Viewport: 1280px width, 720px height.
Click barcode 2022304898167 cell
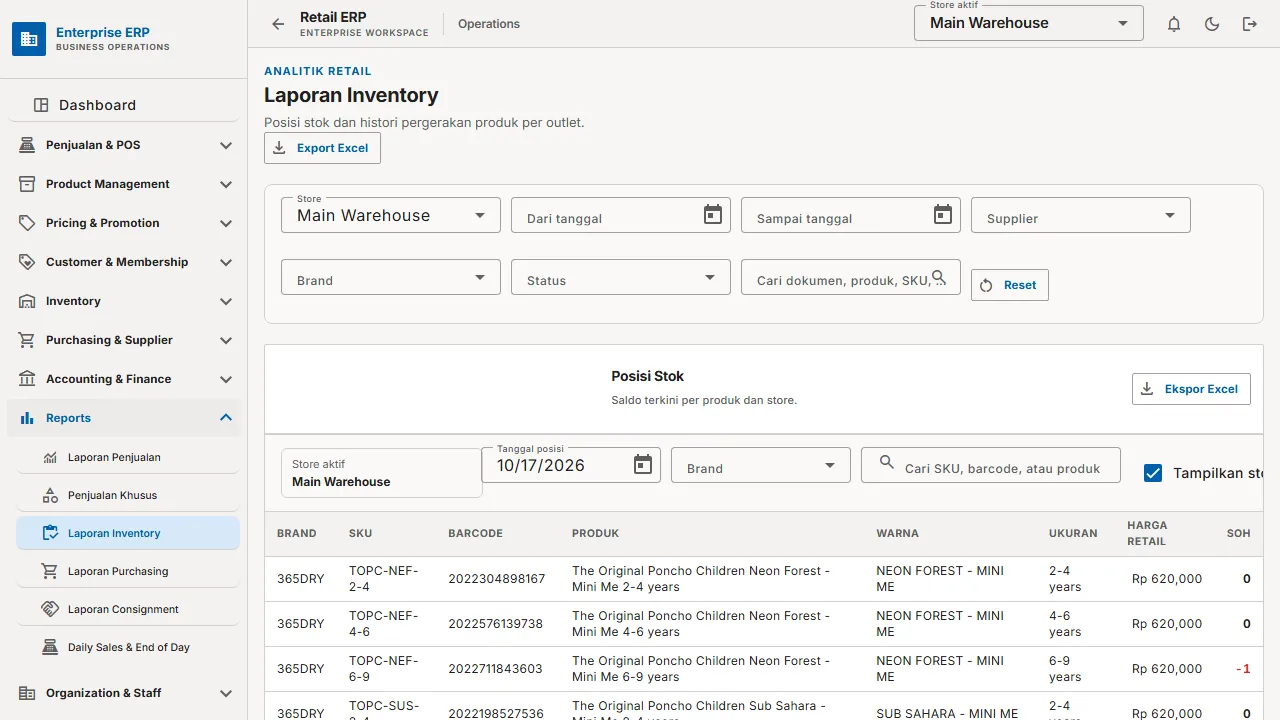click(497, 579)
